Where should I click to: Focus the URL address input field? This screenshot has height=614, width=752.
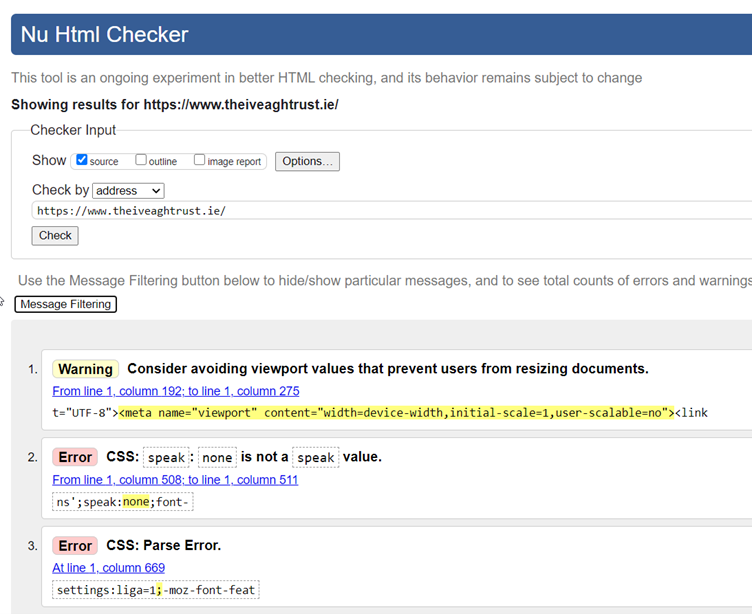[x=393, y=211]
